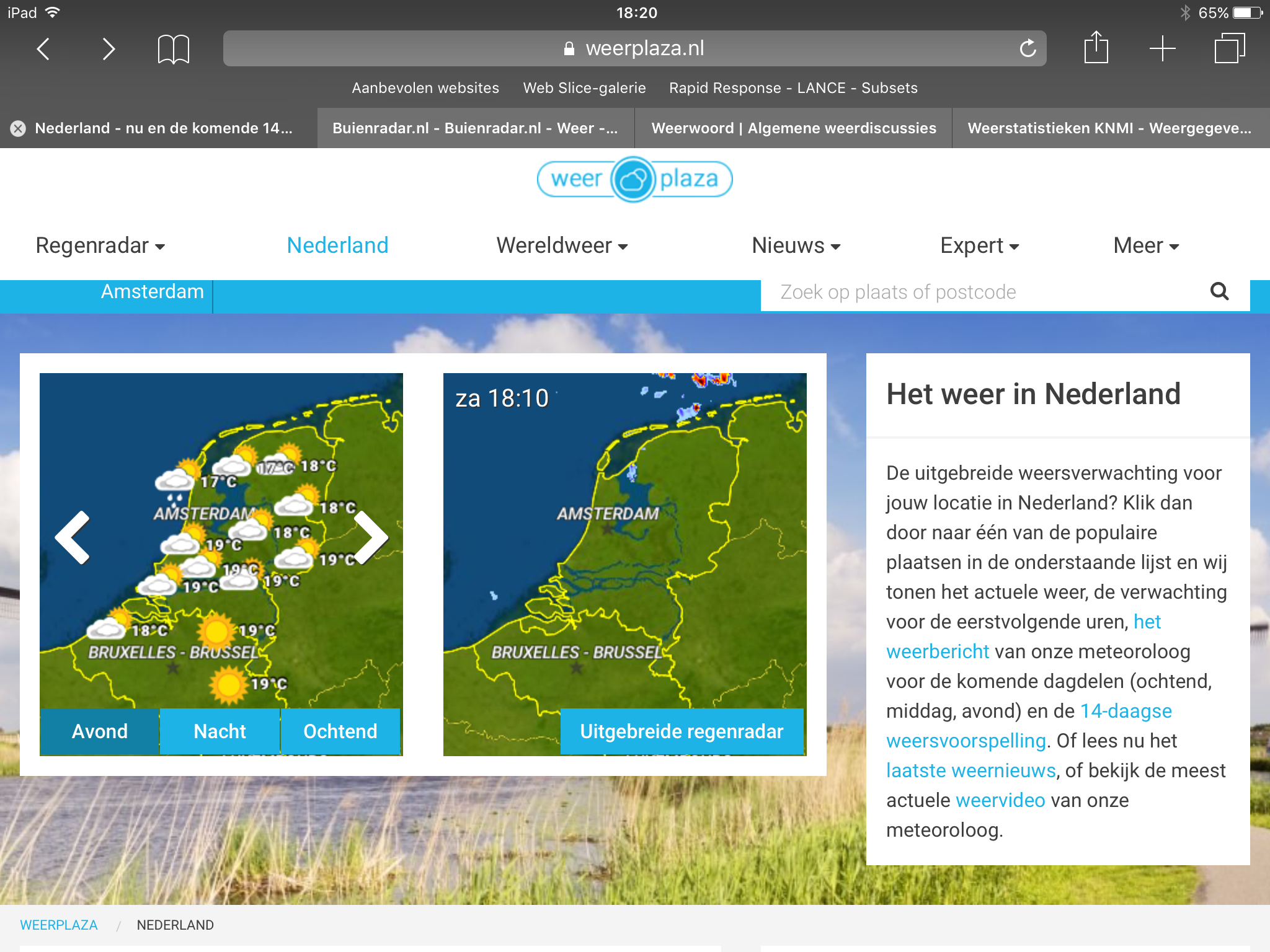Viewport: 1270px width, 952px height.
Task: Show next forecast map with right arrow
Action: point(370,537)
